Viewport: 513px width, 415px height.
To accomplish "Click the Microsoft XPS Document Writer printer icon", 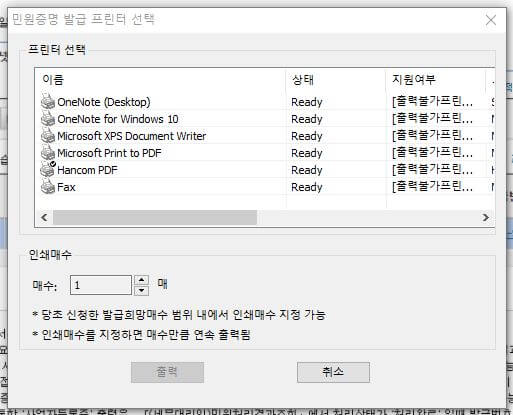I will 48,135.
